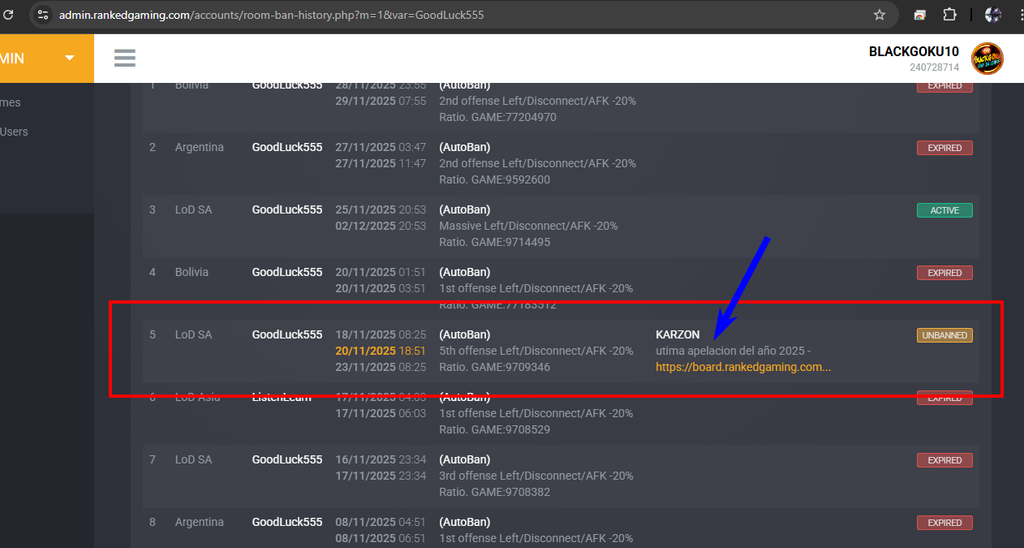
Task: Bookmark this page with star icon
Action: point(879,14)
